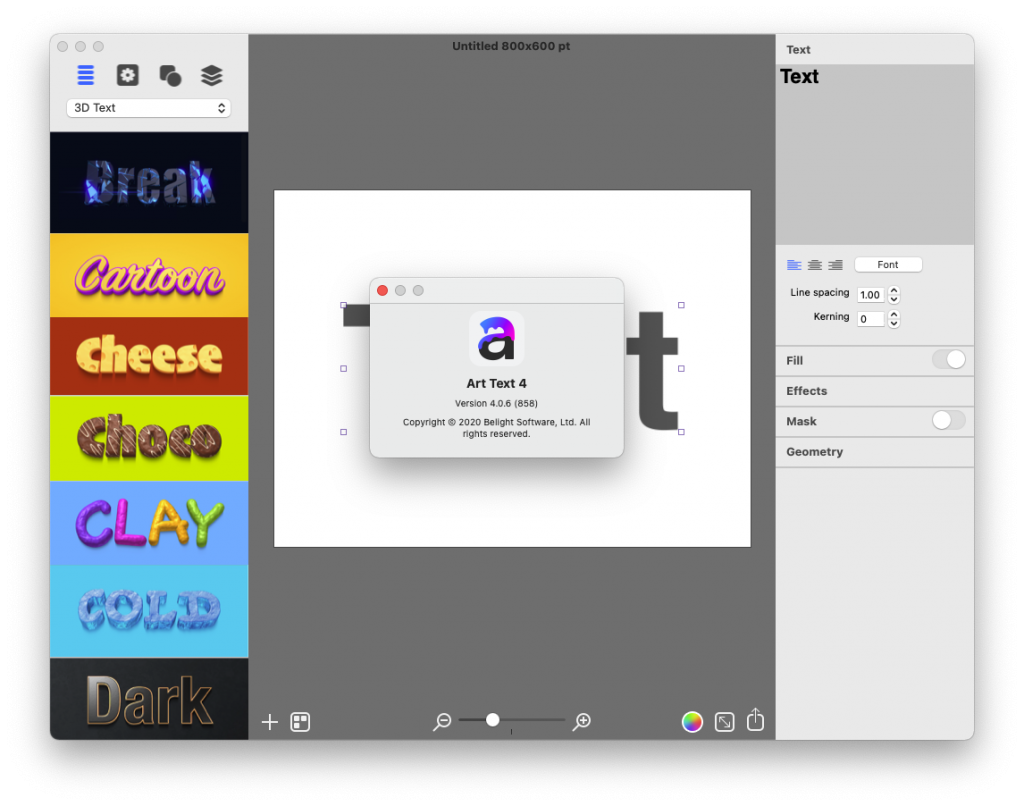Apply the COLD text style
Viewport: 1024px width, 806px height.
[149, 611]
